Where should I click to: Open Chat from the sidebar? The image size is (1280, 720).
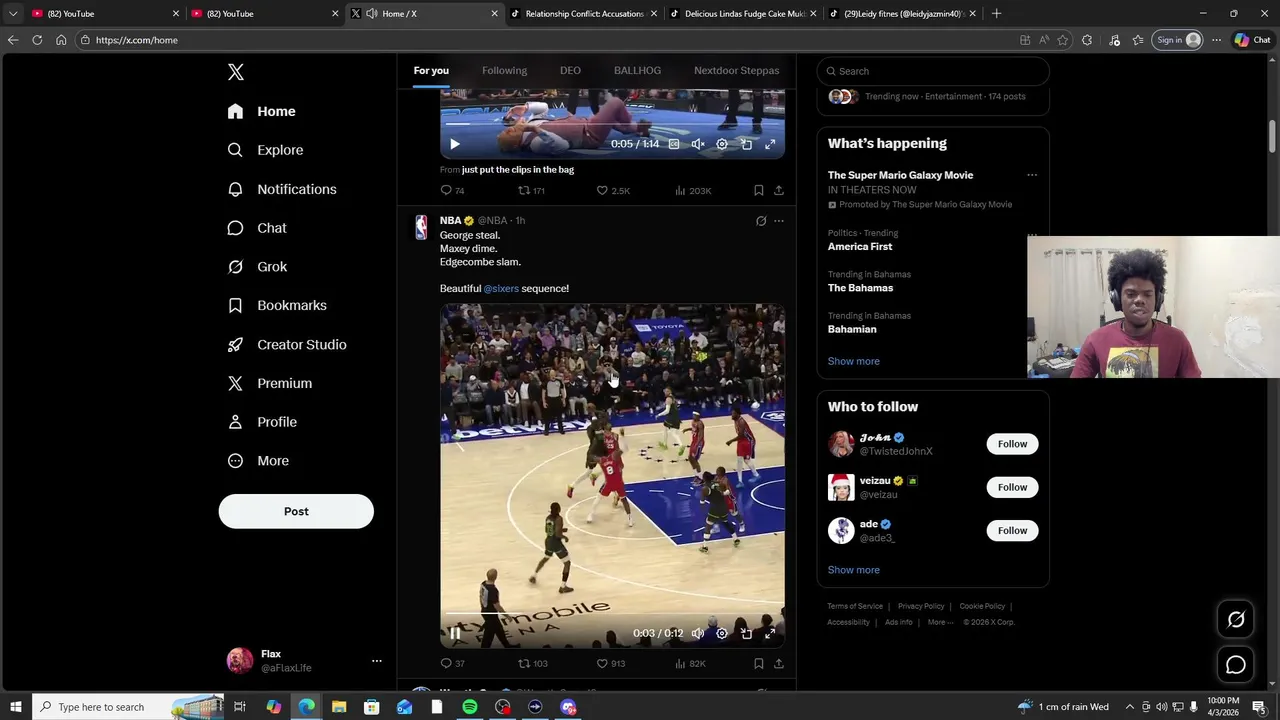258,228
